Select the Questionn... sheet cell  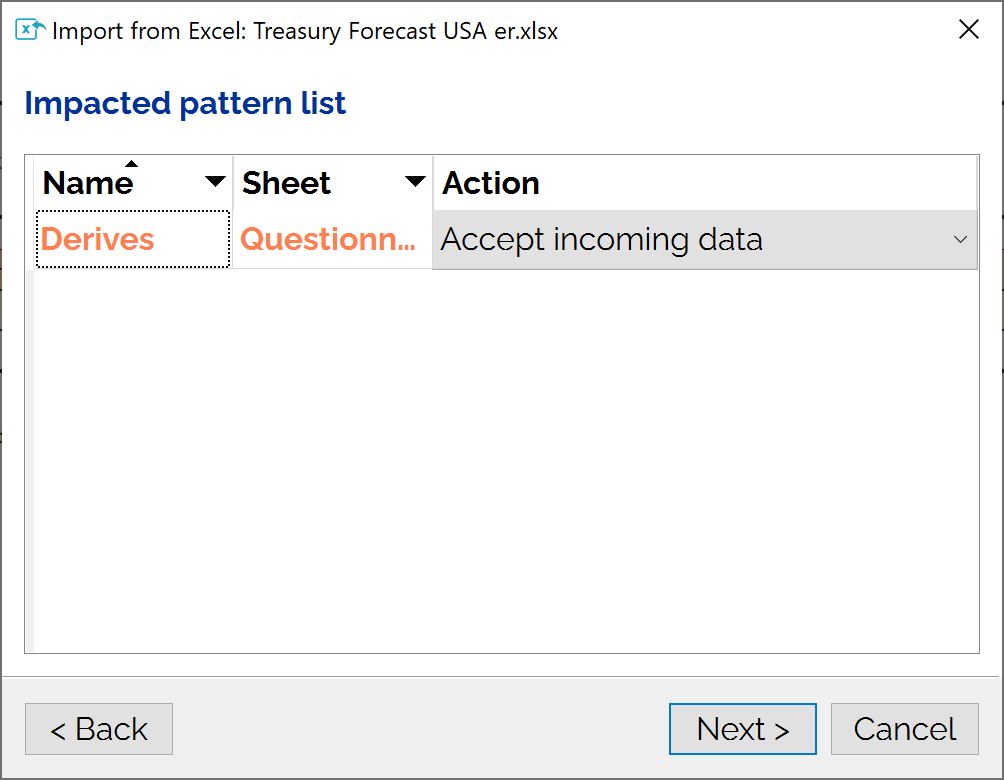(332, 240)
